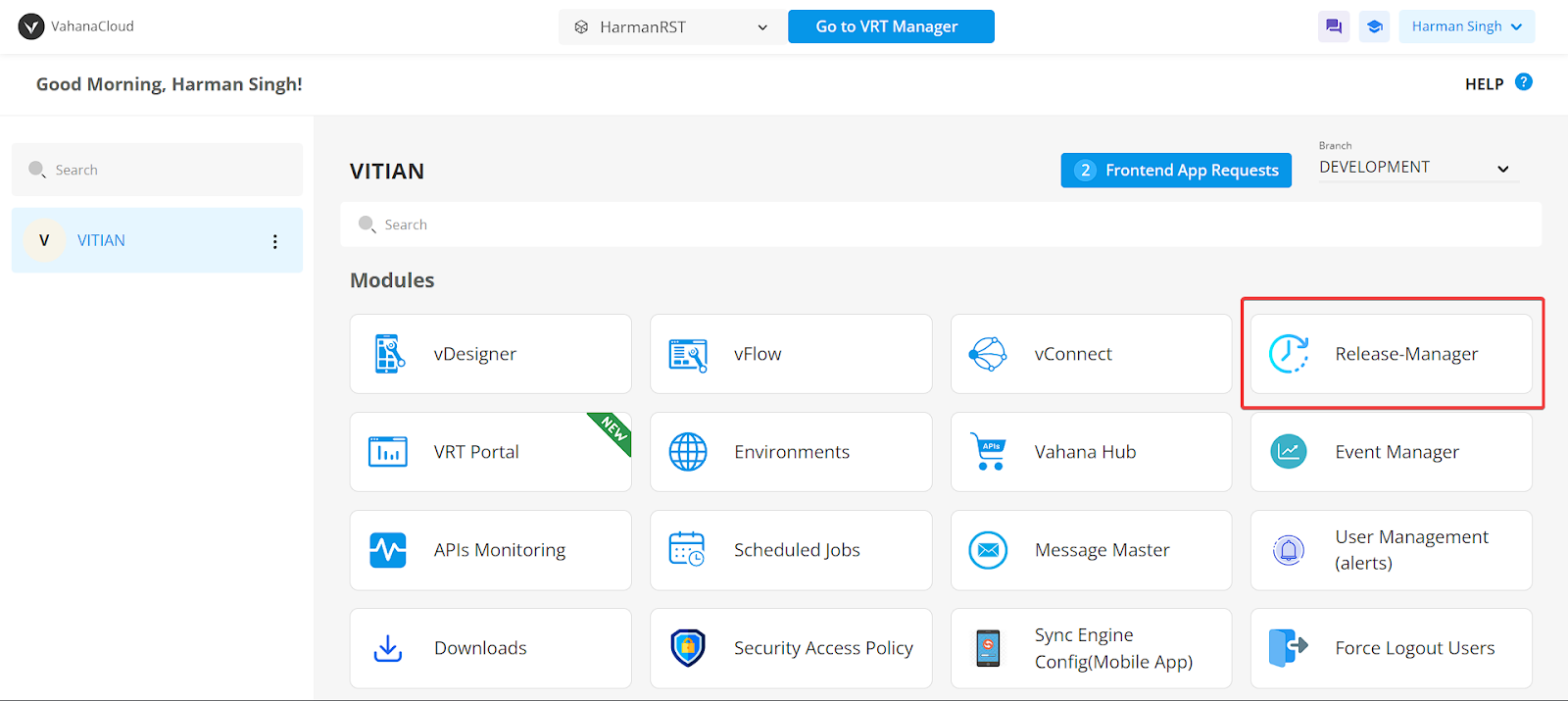Open VITIAN three-dot options menu
Viewport: 1568px width, 701px height.
click(x=274, y=241)
